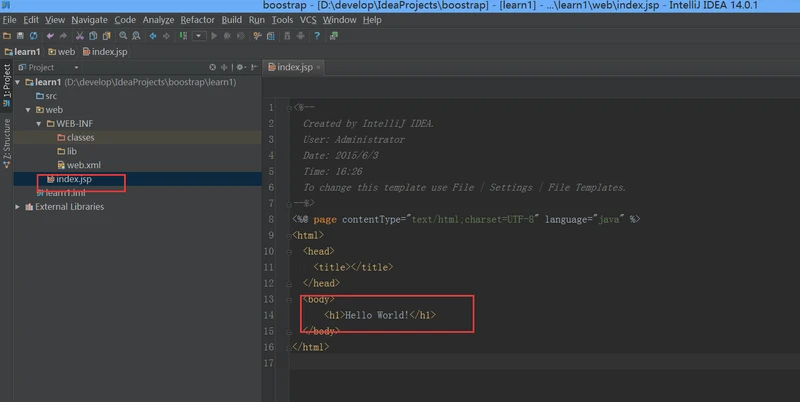This screenshot has width=800, height=402.
Task: Open the run configuration dropdown
Action: [199, 36]
